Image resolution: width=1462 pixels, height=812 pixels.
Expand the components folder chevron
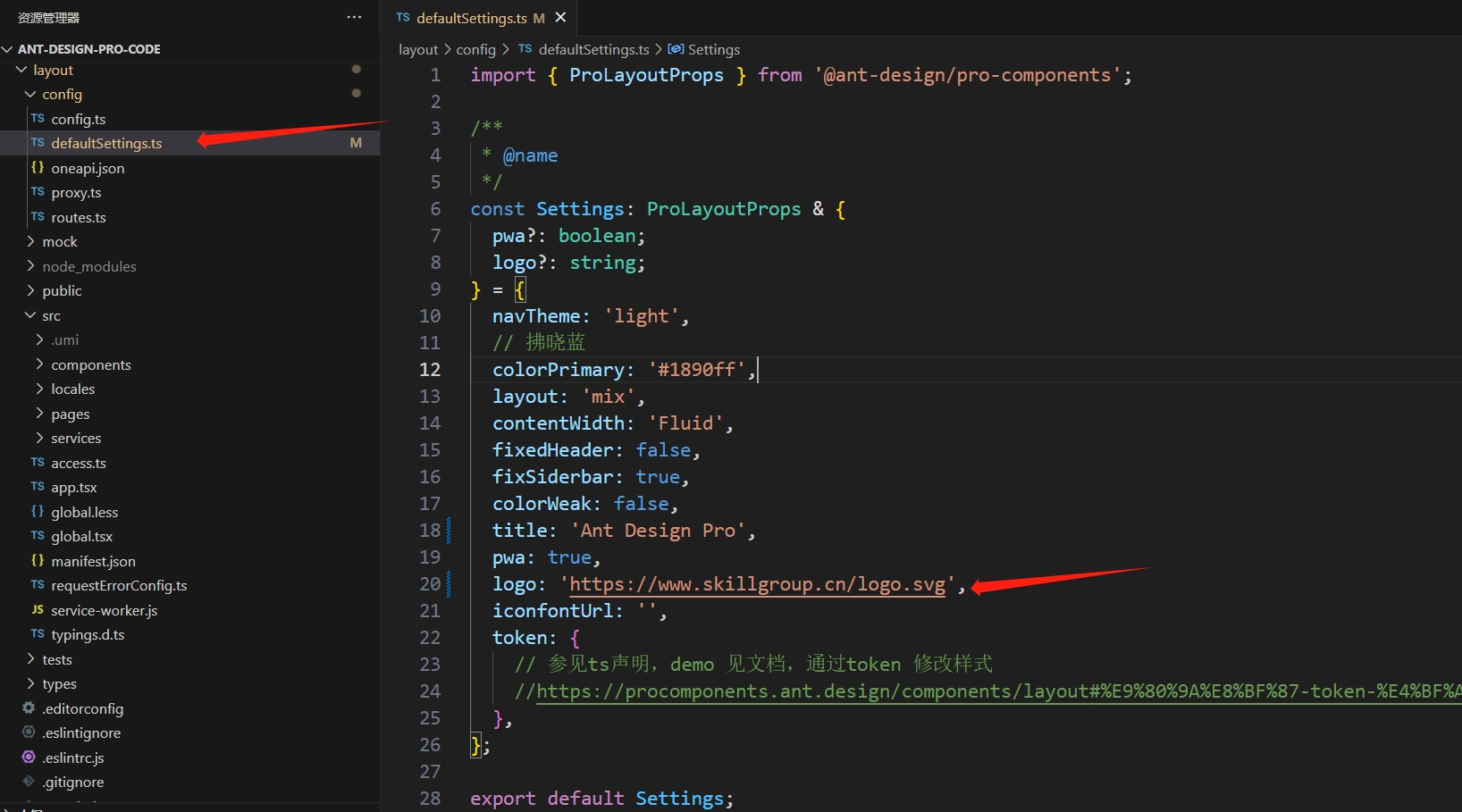tap(39, 364)
